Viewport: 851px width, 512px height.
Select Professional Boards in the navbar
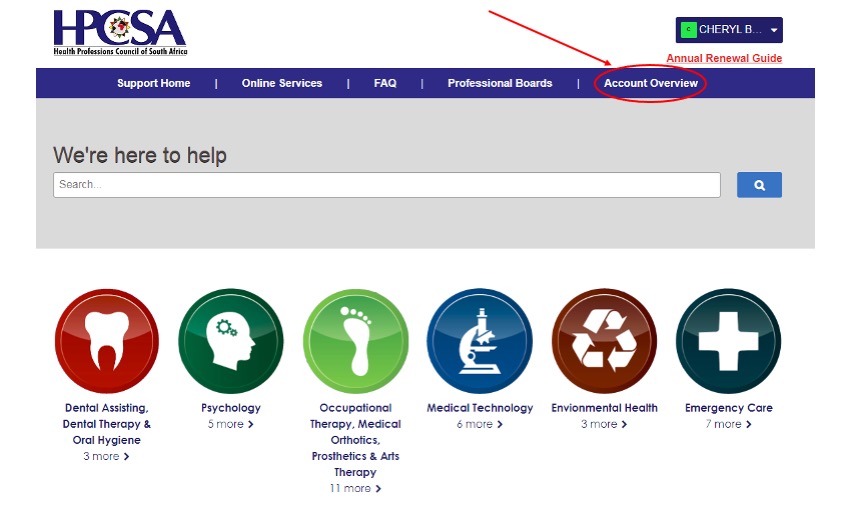499,83
